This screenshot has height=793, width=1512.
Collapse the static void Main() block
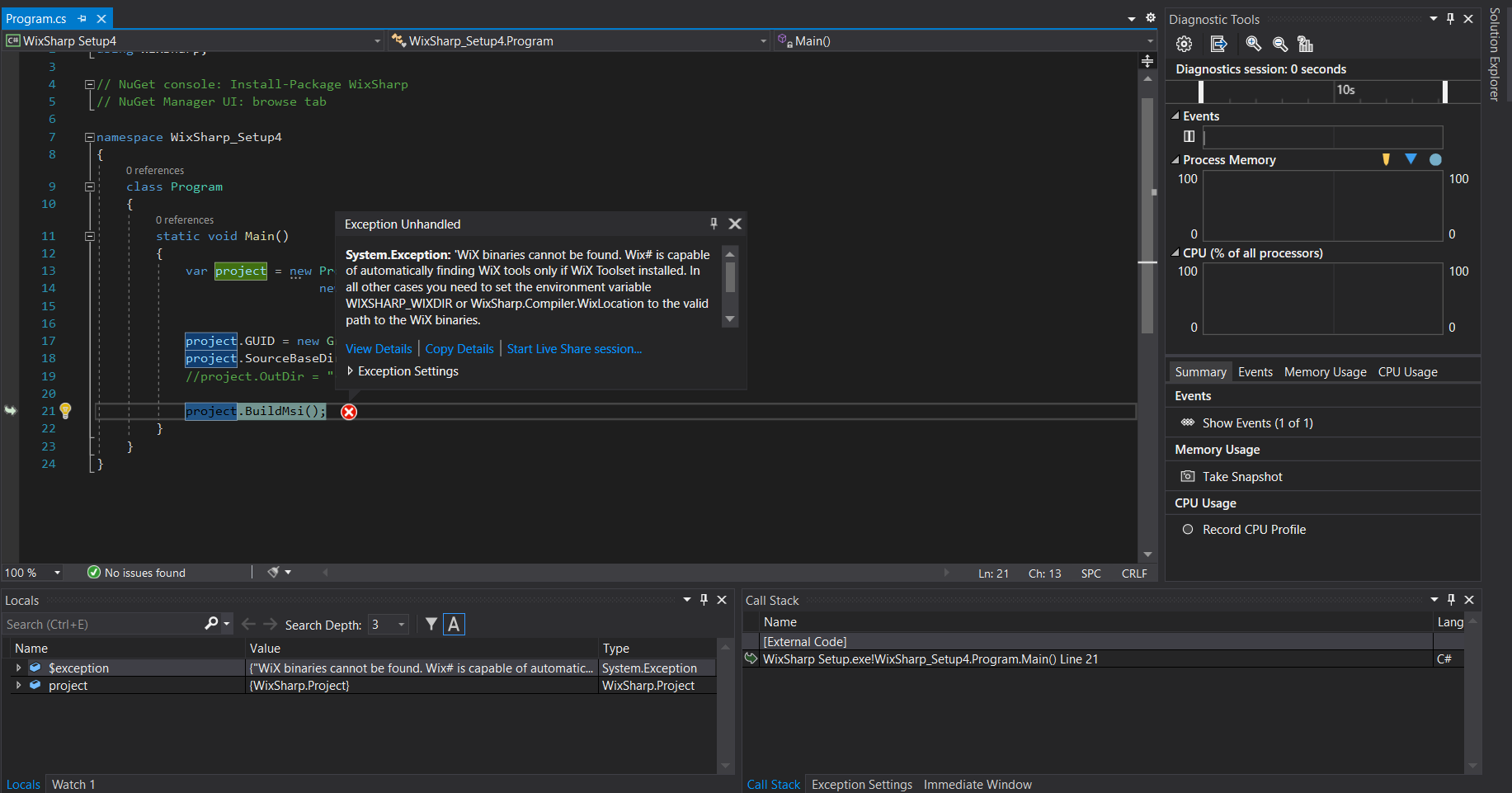pyautogui.click(x=89, y=236)
